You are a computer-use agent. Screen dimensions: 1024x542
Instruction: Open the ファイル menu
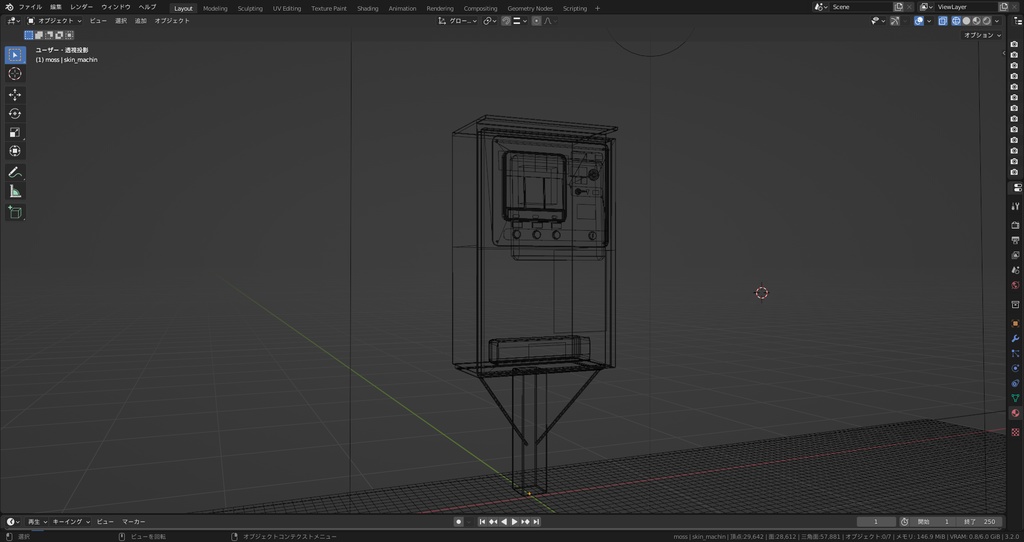coord(30,7)
